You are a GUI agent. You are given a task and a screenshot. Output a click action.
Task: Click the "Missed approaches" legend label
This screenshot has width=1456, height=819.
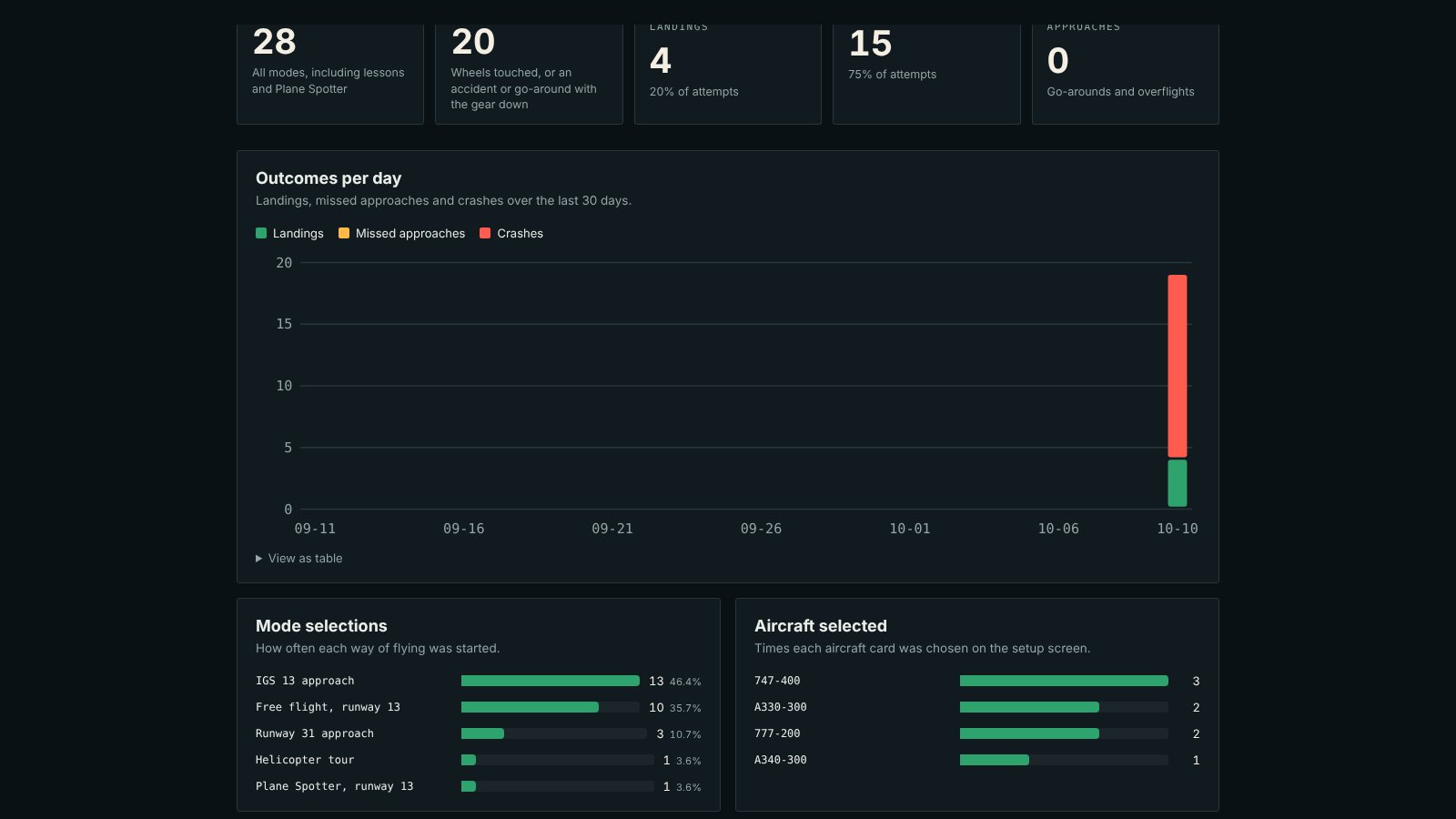(x=410, y=234)
